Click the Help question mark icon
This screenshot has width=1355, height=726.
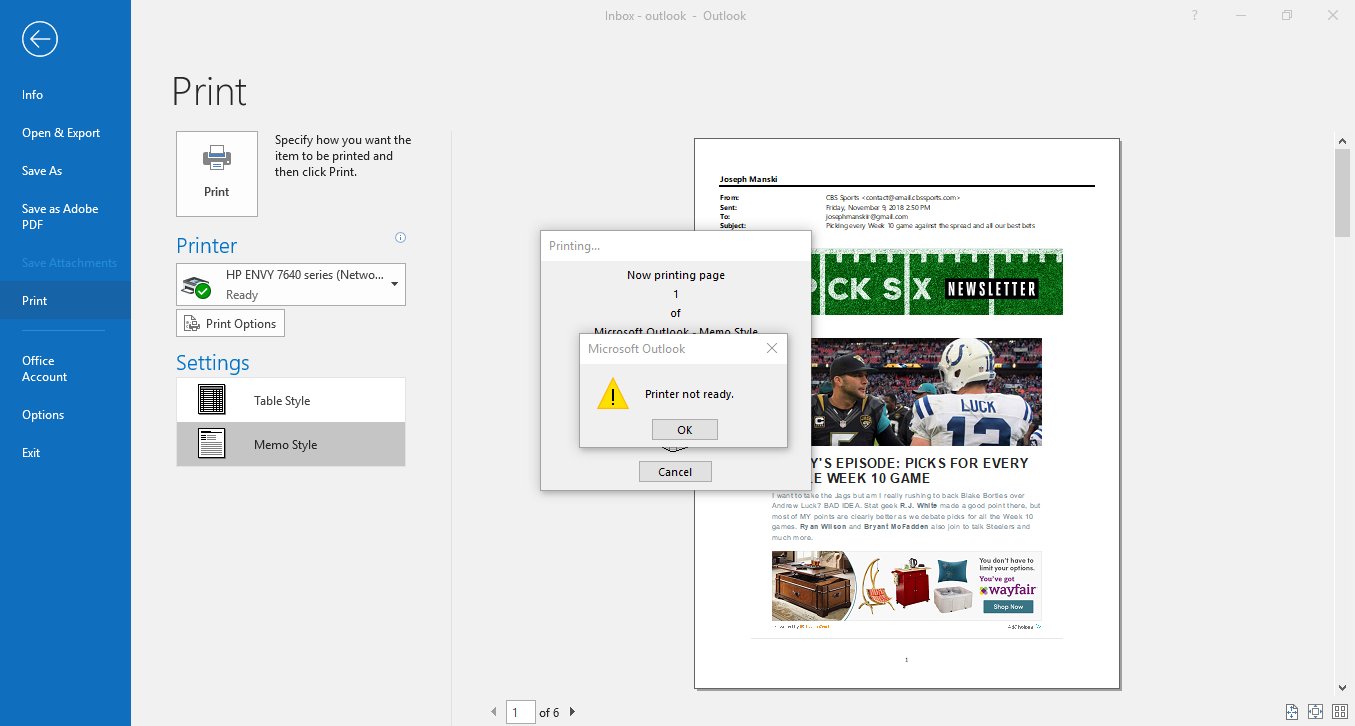[x=1195, y=15]
